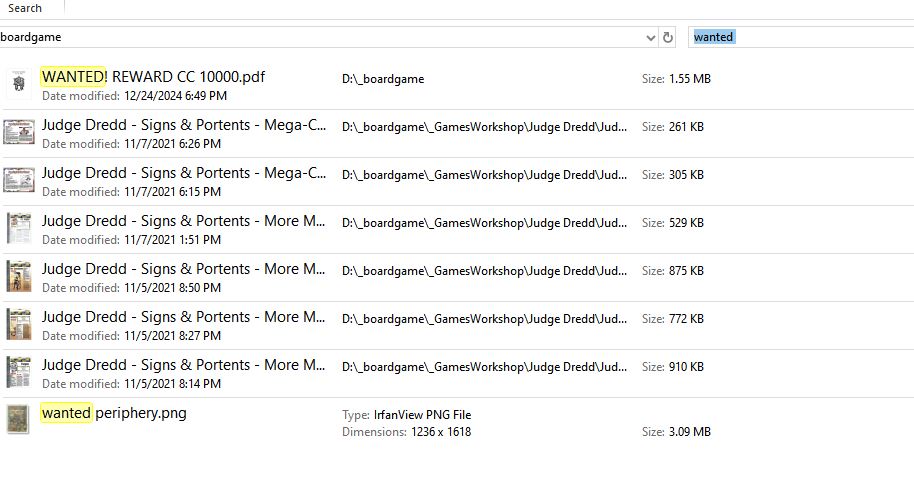Click the Type: IrfanView PNG File text
This screenshot has height=500, width=914.
pos(406,415)
